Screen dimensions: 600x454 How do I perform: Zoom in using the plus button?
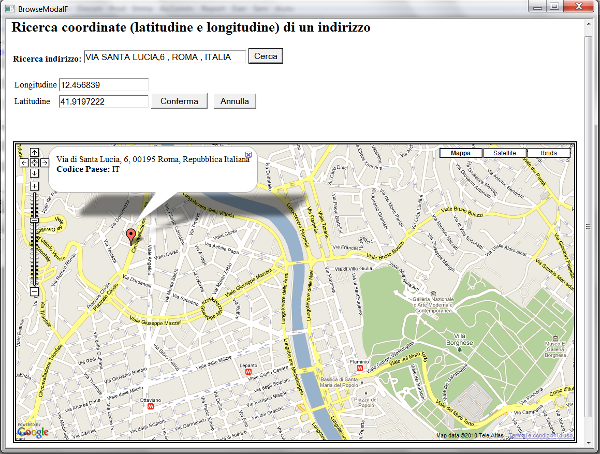pyautogui.click(x=34, y=186)
